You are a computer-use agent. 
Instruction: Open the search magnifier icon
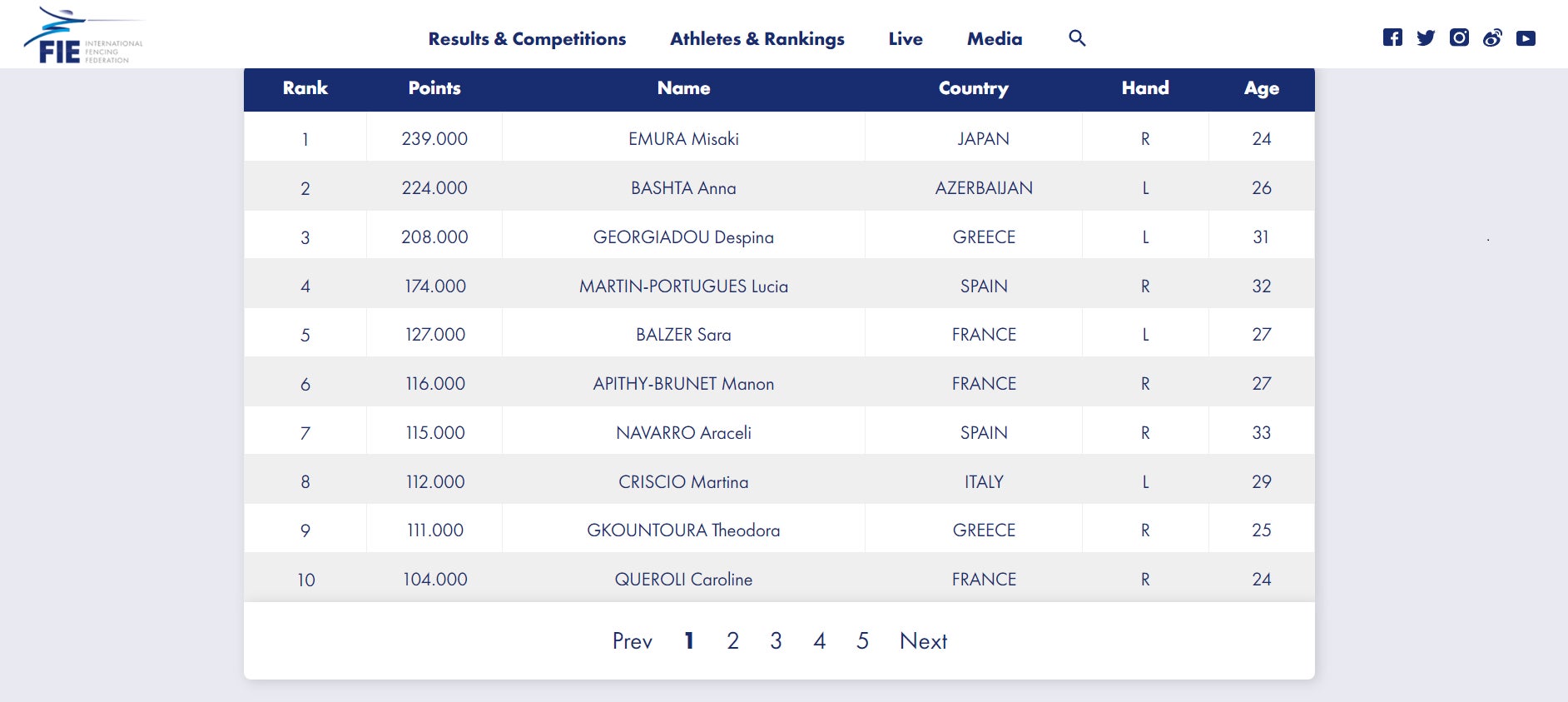(1077, 38)
